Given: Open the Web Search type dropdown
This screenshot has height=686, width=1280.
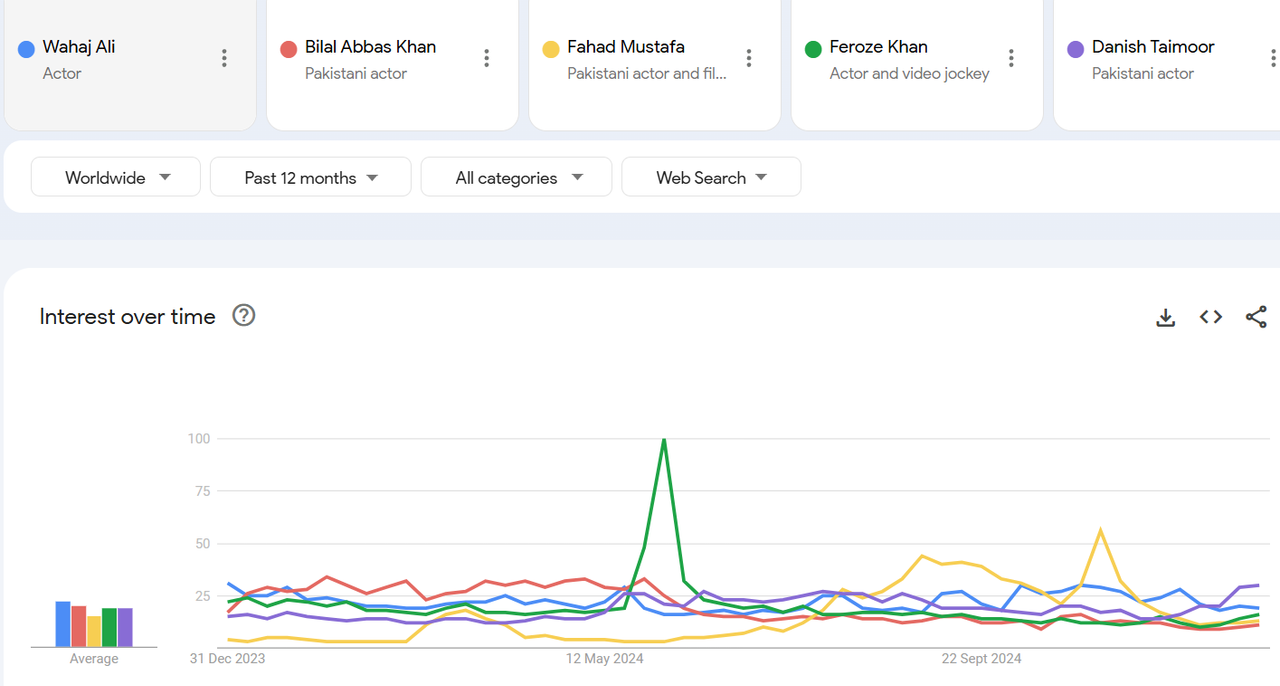Looking at the screenshot, I should pyautogui.click(x=710, y=177).
